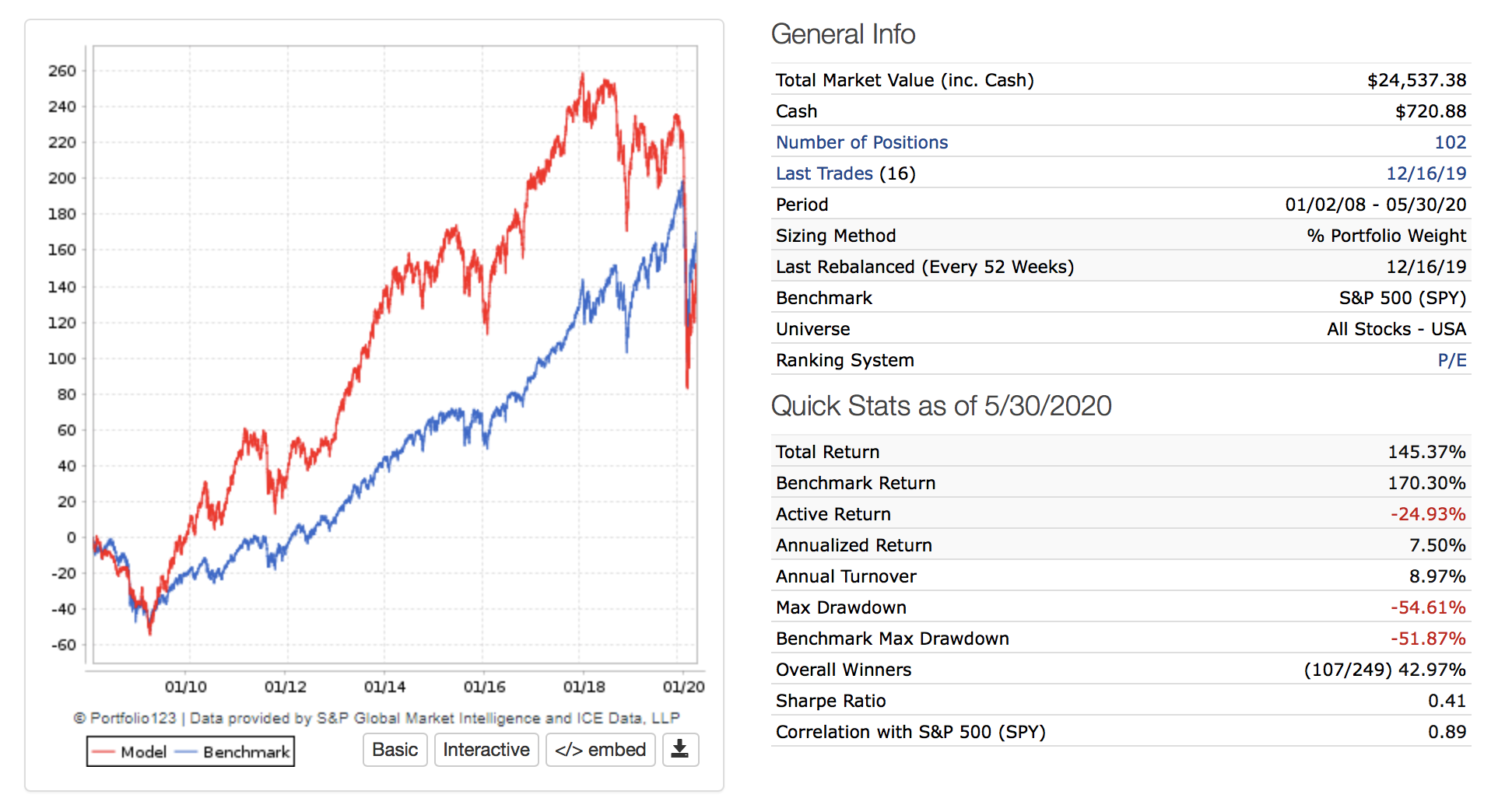Click the 102 positions count link
Screen dimensions: 1491x812
[x=1450, y=142]
